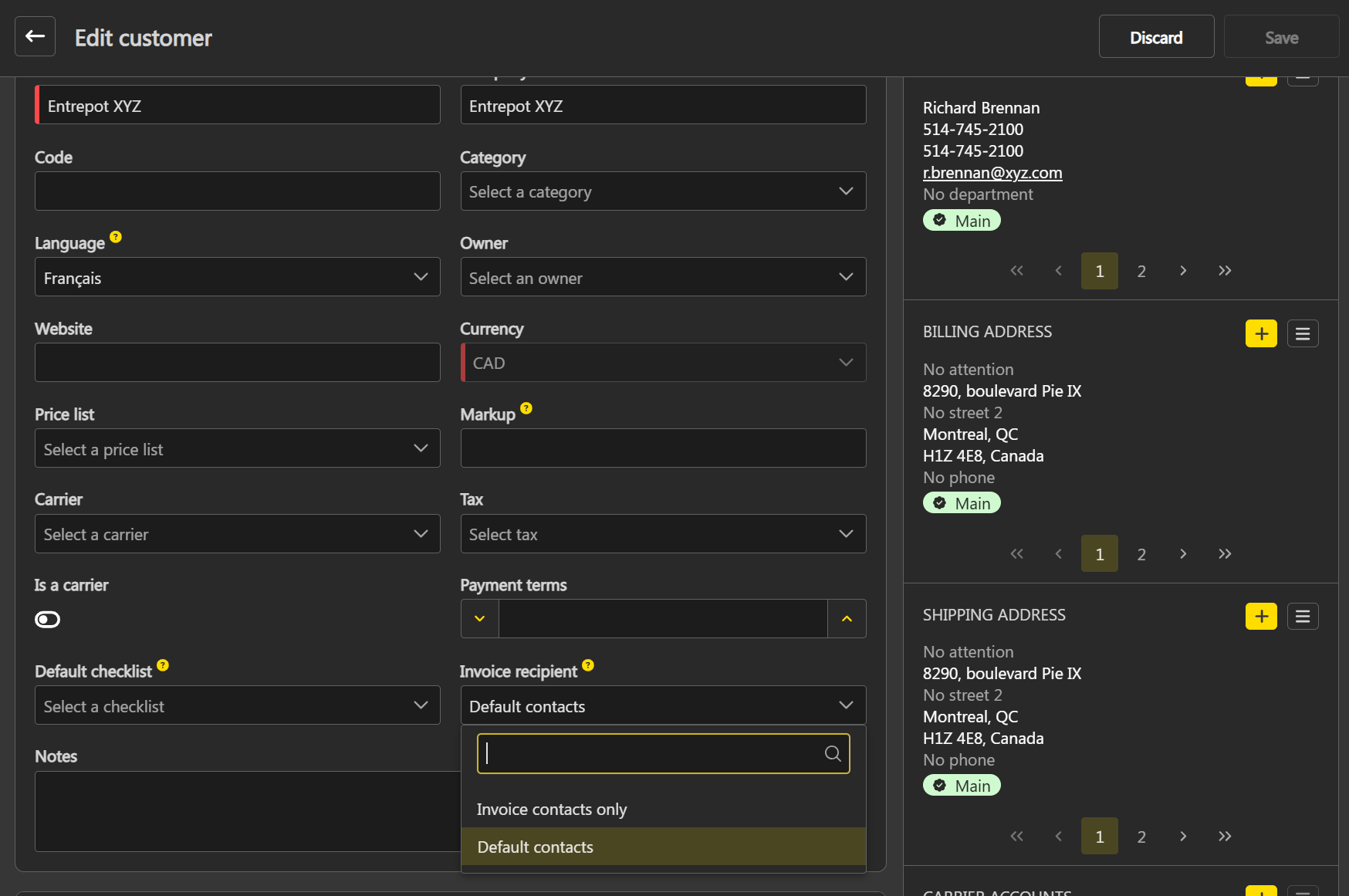
Task: Go back with the left arrow button
Action: 35,36
